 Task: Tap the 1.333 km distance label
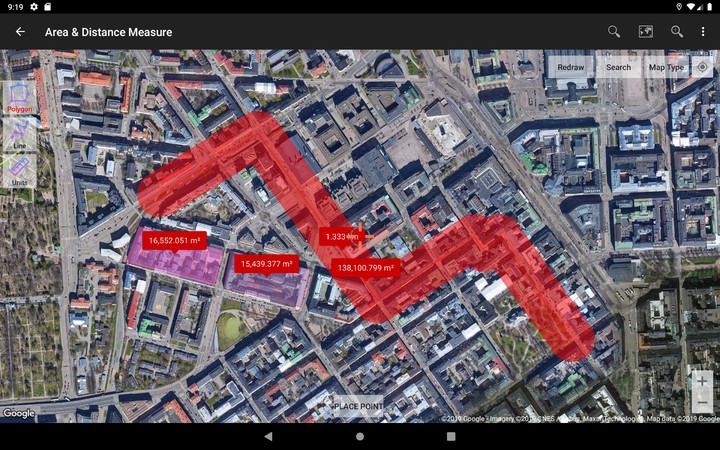[x=341, y=236]
